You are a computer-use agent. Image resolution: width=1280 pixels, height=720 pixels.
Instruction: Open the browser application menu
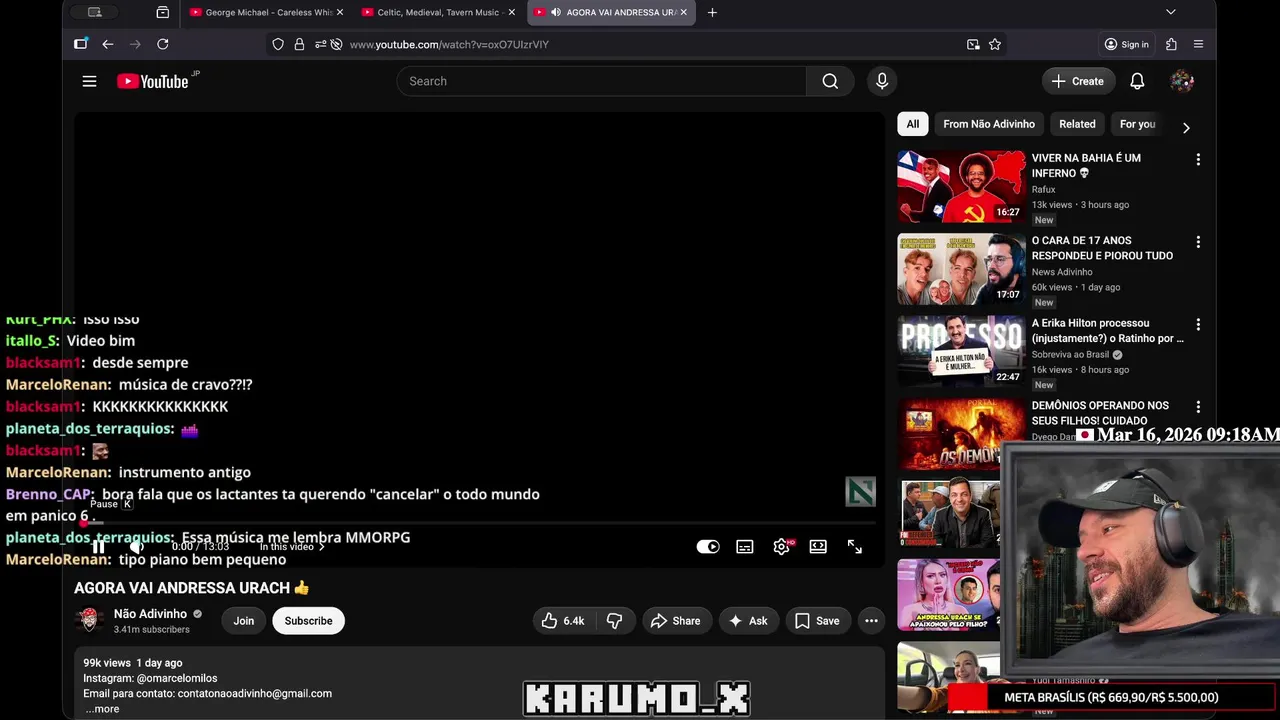(x=1198, y=44)
